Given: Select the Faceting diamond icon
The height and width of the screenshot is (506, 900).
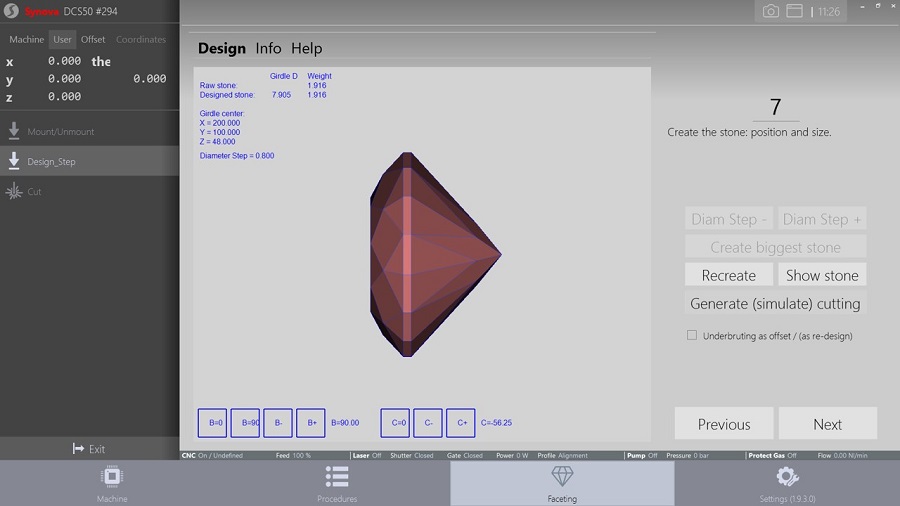Looking at the screenshot, I should tap(562, 476).
